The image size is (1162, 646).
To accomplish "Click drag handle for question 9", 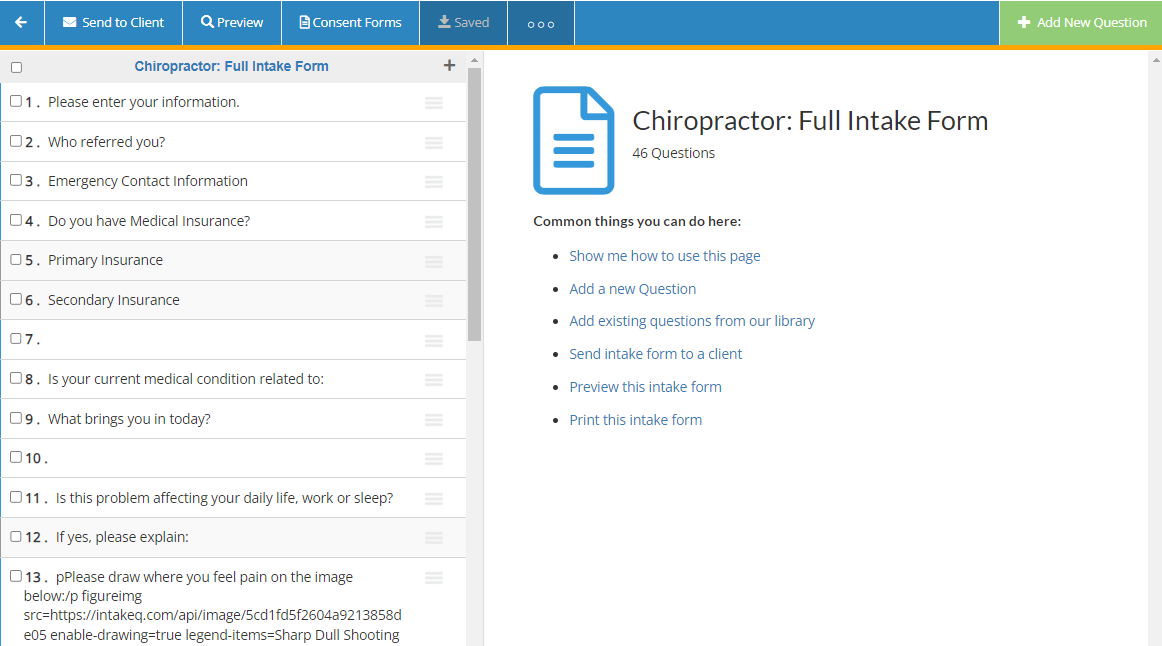I will click(x=434, y=419).
